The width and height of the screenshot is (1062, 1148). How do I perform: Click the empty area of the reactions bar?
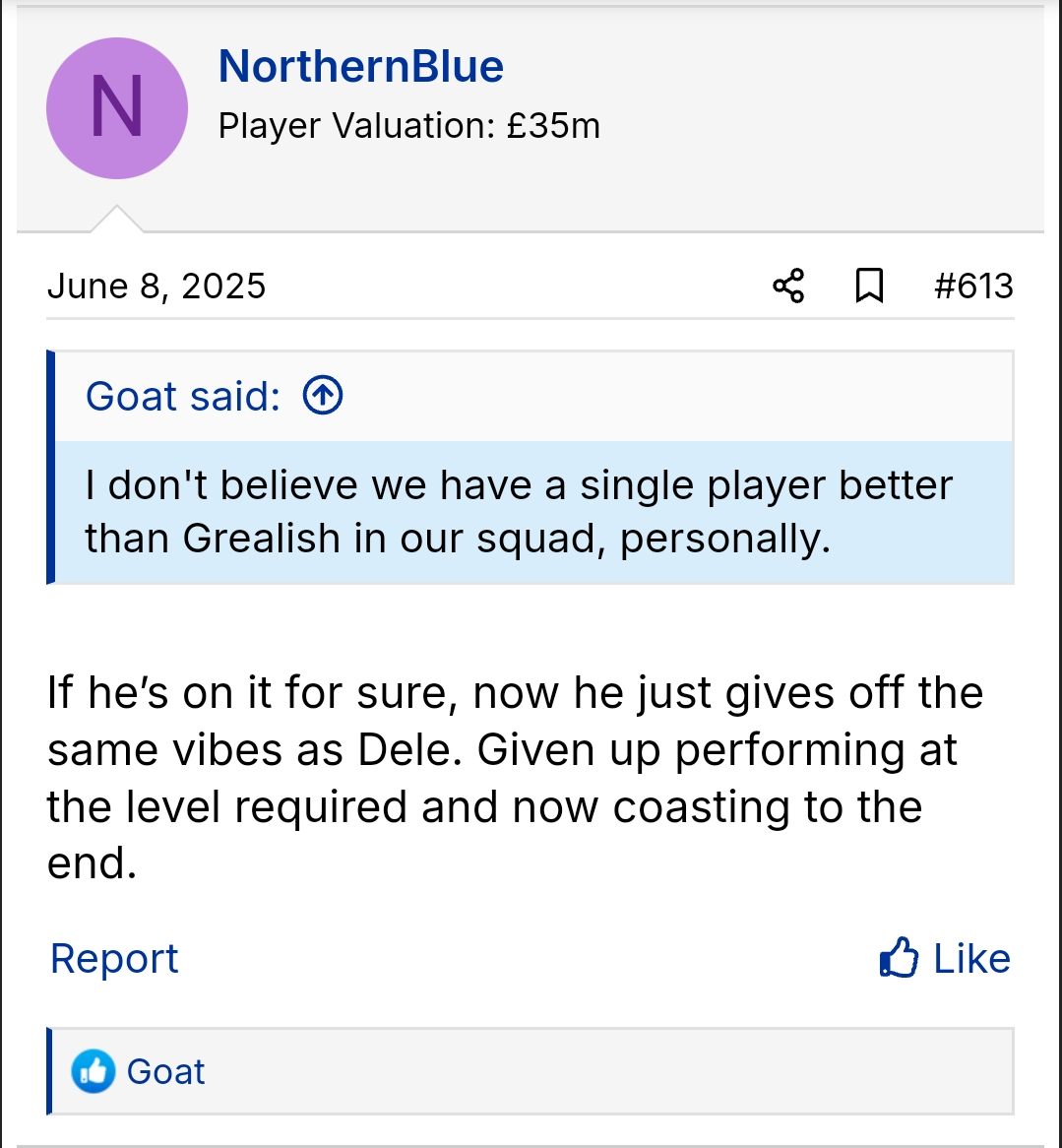[610, 1071]
